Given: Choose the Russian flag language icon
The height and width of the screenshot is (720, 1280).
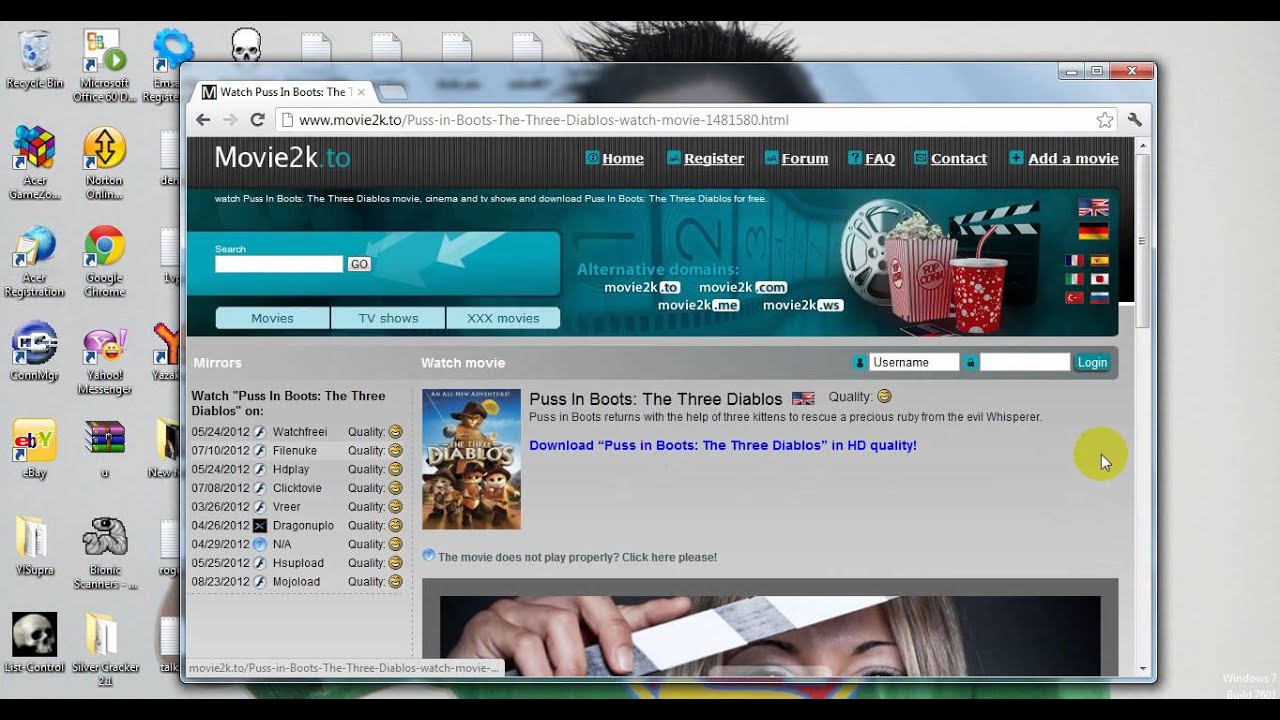Looking at the screenshot, I should tap(1098, 295).
